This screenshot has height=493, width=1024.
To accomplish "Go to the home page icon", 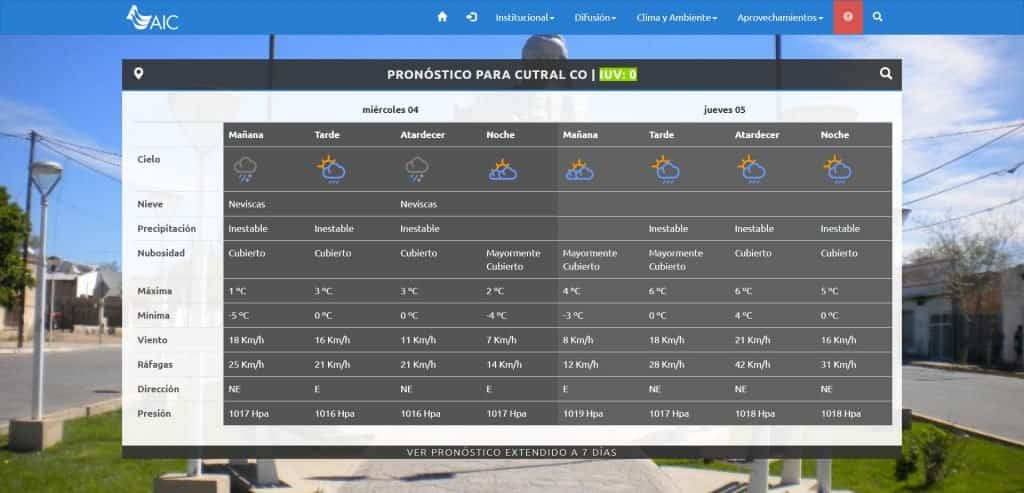I will point(442,17).
